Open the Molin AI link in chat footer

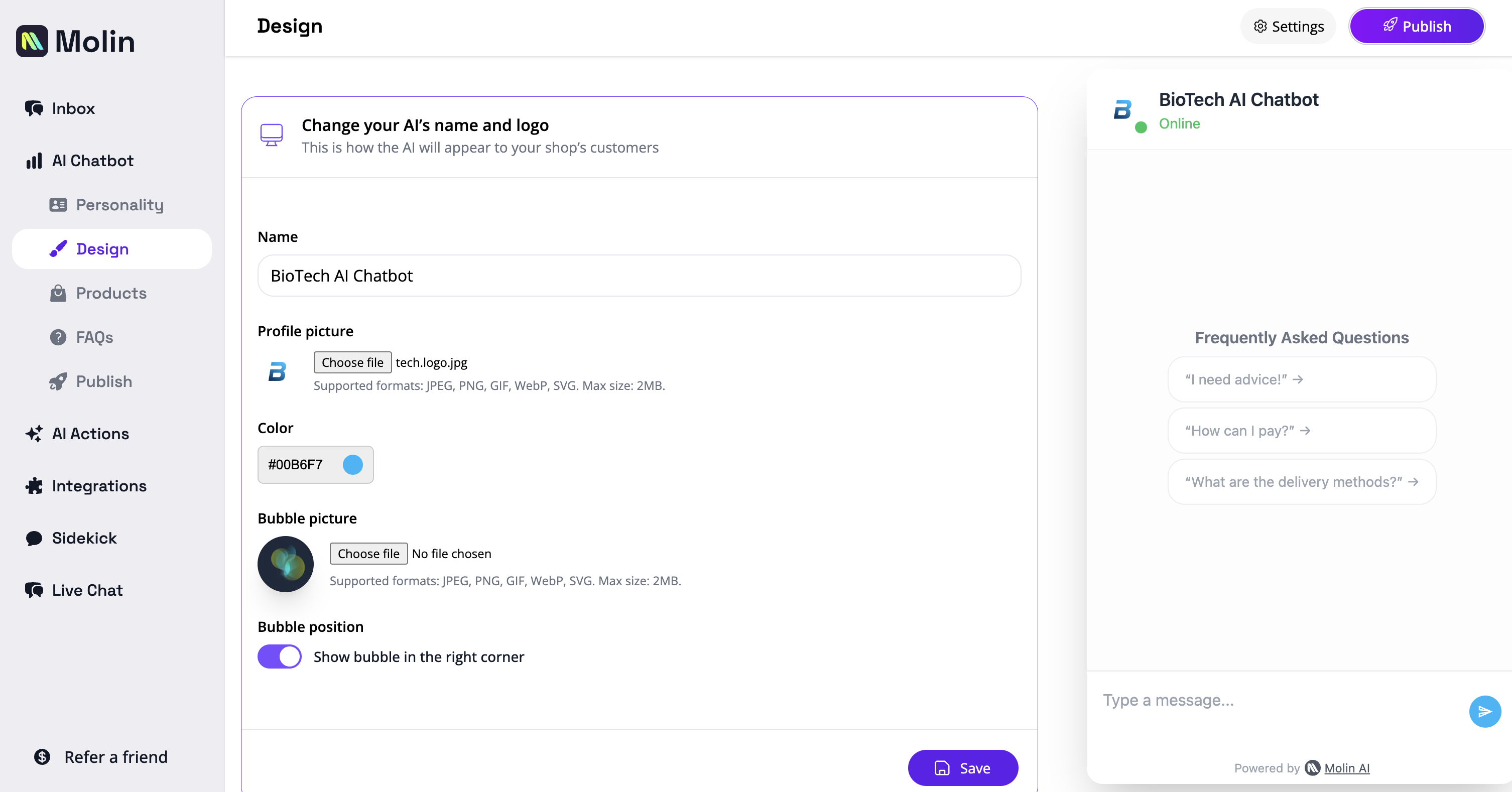pyautogui.click(x=1346, y=768)
